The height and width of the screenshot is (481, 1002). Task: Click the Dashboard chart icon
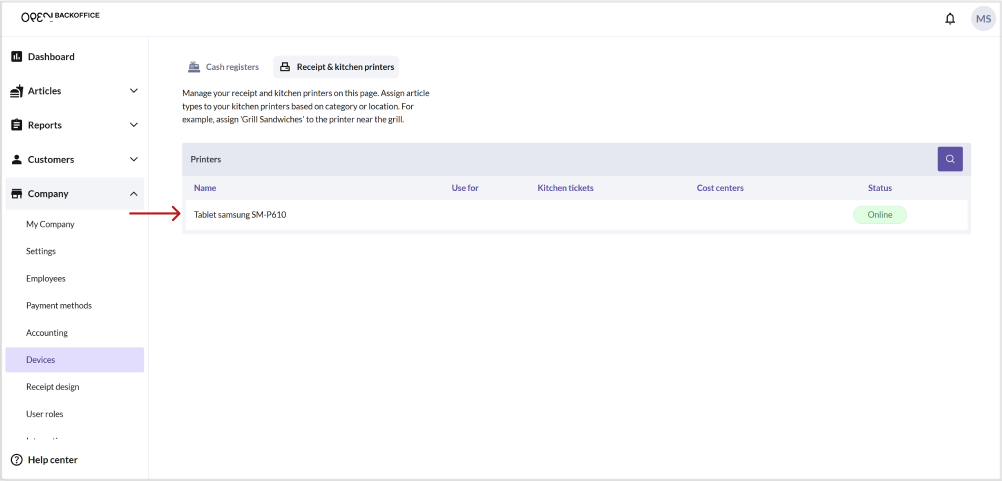17,57
